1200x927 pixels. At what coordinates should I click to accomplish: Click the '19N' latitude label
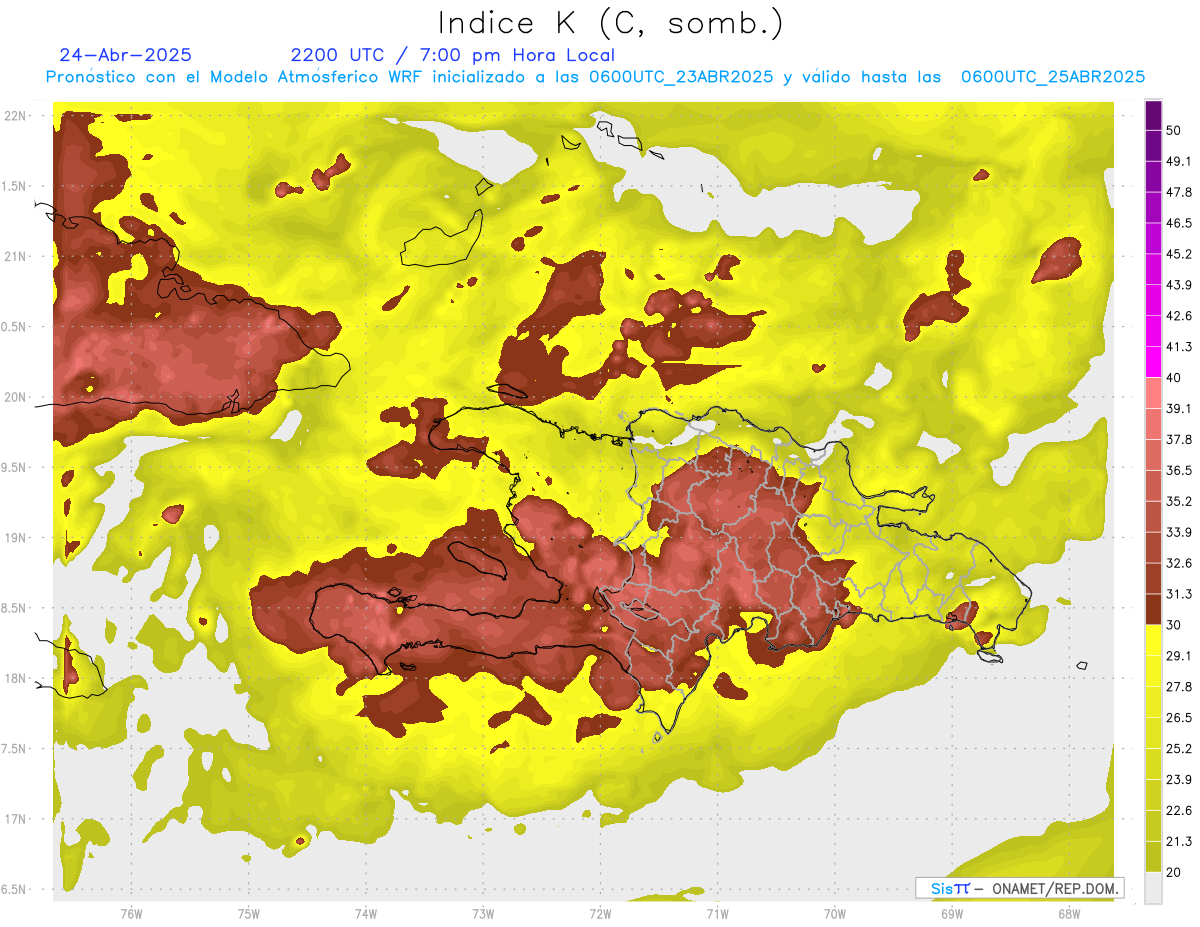(x=16, y=538)
